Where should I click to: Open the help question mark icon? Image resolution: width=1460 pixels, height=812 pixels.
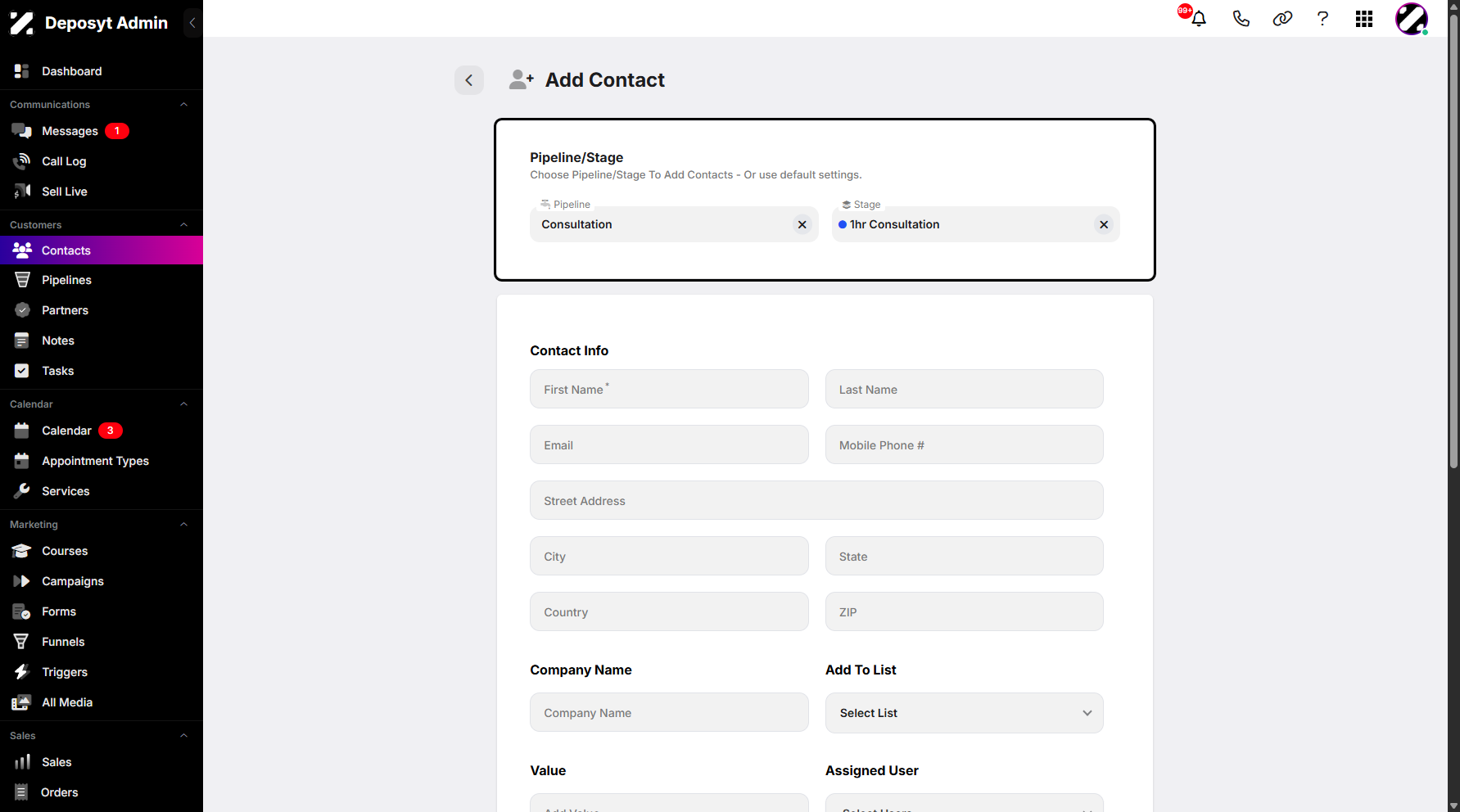[1322, 19]
